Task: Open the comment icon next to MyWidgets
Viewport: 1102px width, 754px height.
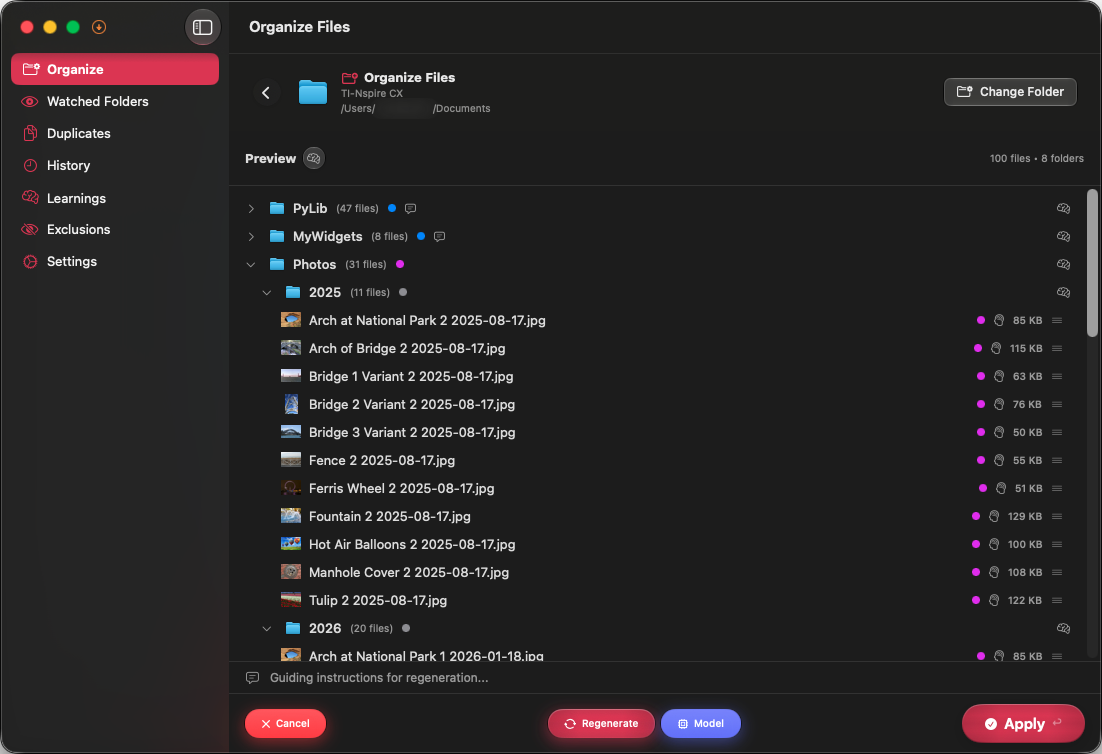Action: (x=439, y=236)
